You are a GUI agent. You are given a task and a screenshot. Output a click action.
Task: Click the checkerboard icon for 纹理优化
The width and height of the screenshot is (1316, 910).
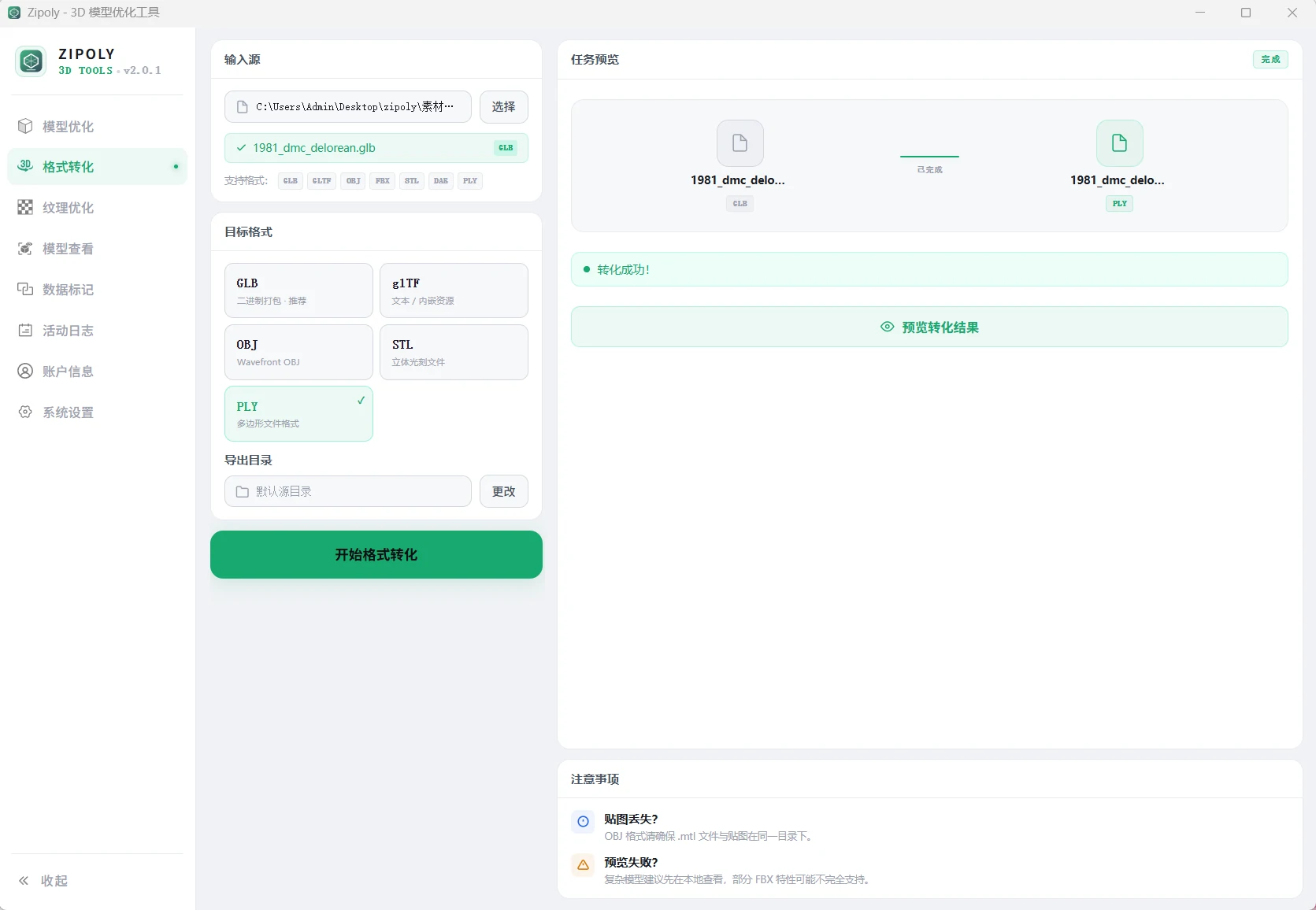click(x=25, y=207)
